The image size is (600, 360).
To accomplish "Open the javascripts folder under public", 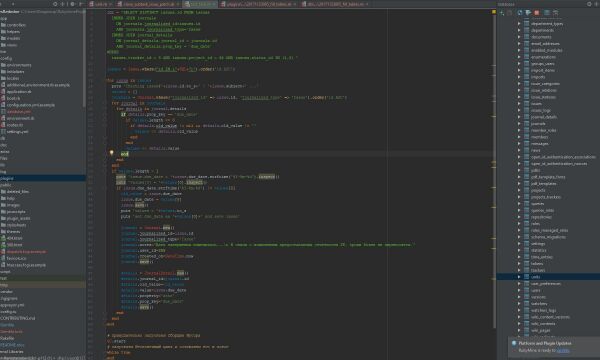I will 16,212.
